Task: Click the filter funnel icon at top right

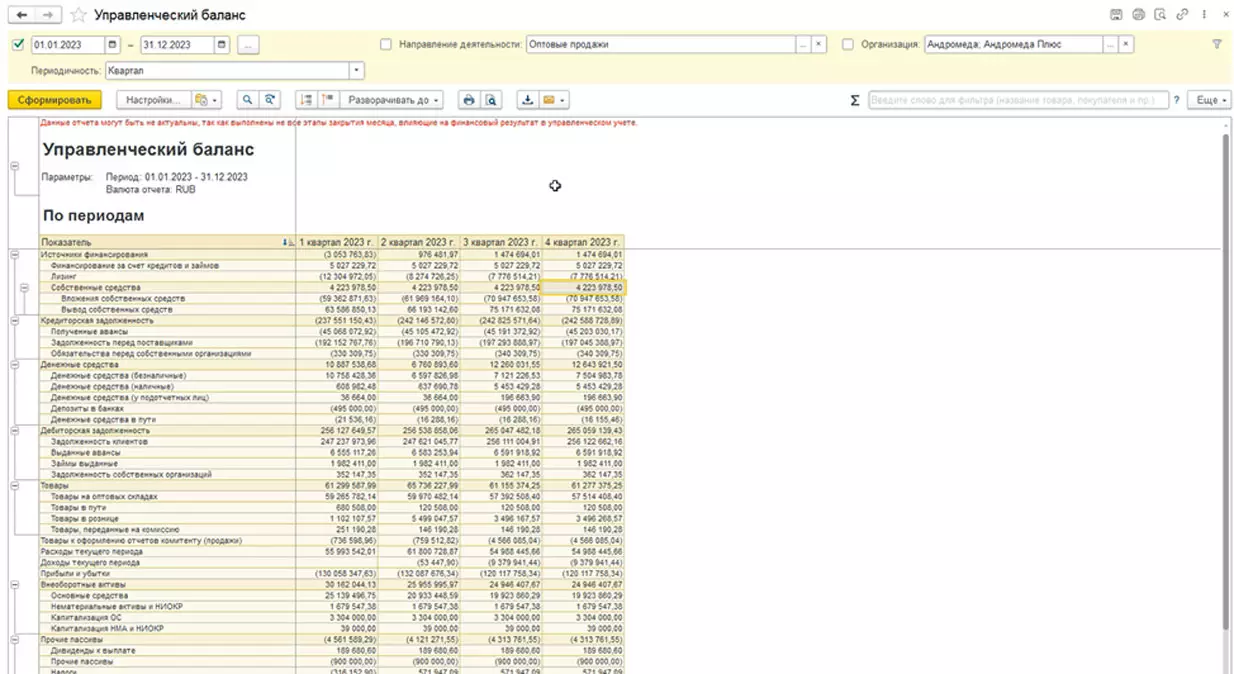Action: 1217,45
